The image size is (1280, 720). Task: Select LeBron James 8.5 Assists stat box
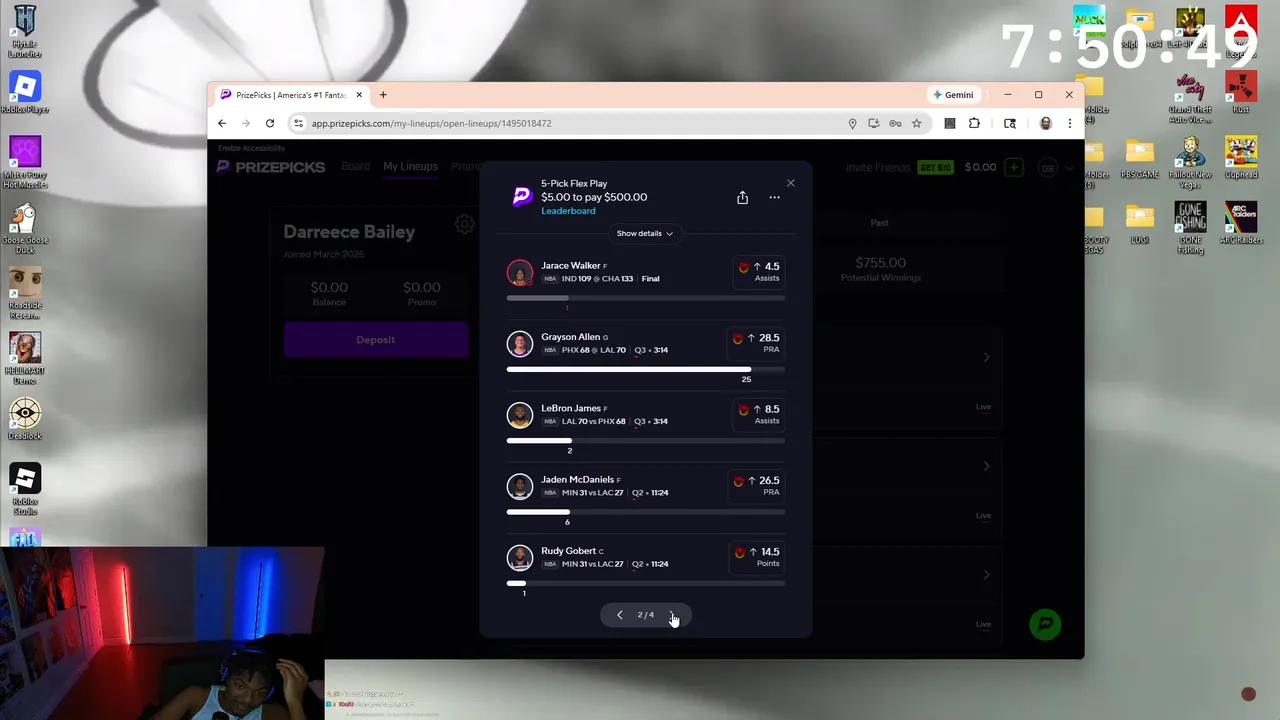point(758,414)
